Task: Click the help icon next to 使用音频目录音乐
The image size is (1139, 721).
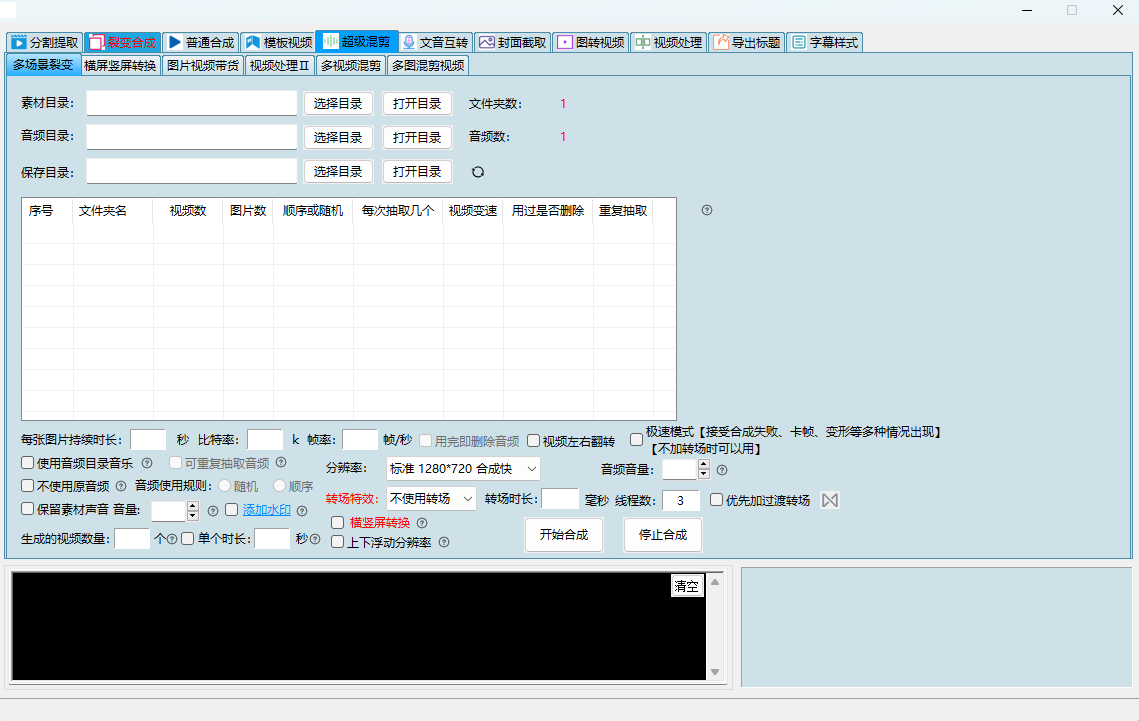Action: pos(147,463)
